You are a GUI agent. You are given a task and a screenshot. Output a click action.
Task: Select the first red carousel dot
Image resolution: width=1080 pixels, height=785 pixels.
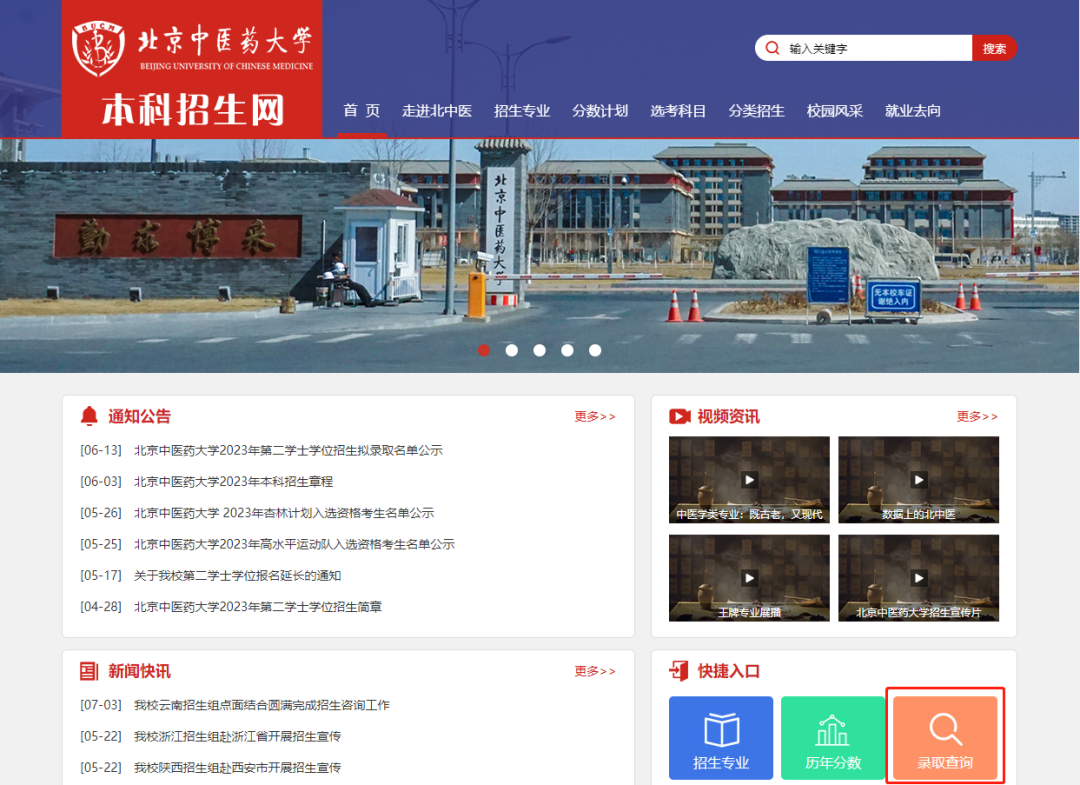click(x=484, y=350)
